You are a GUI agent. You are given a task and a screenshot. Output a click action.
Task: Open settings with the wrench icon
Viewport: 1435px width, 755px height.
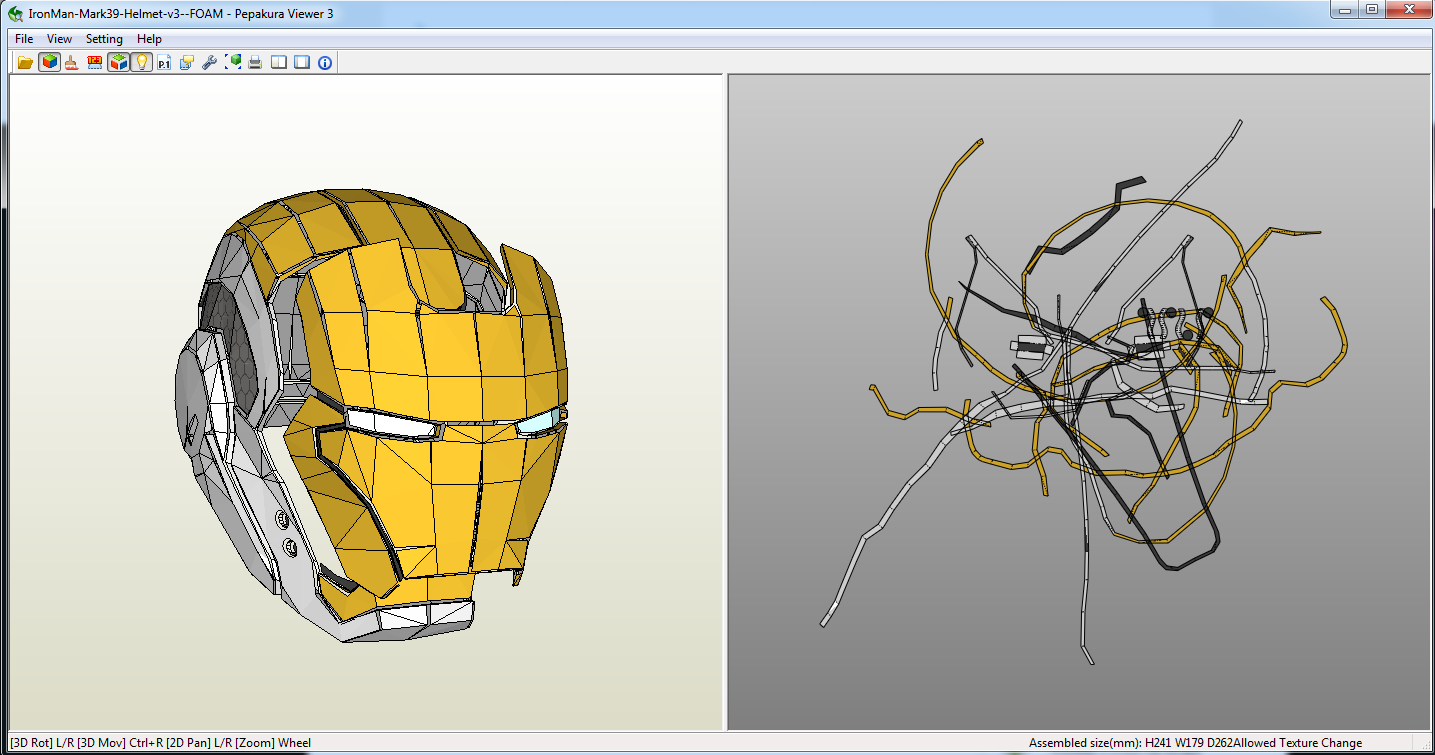click(x=210, y=62)
